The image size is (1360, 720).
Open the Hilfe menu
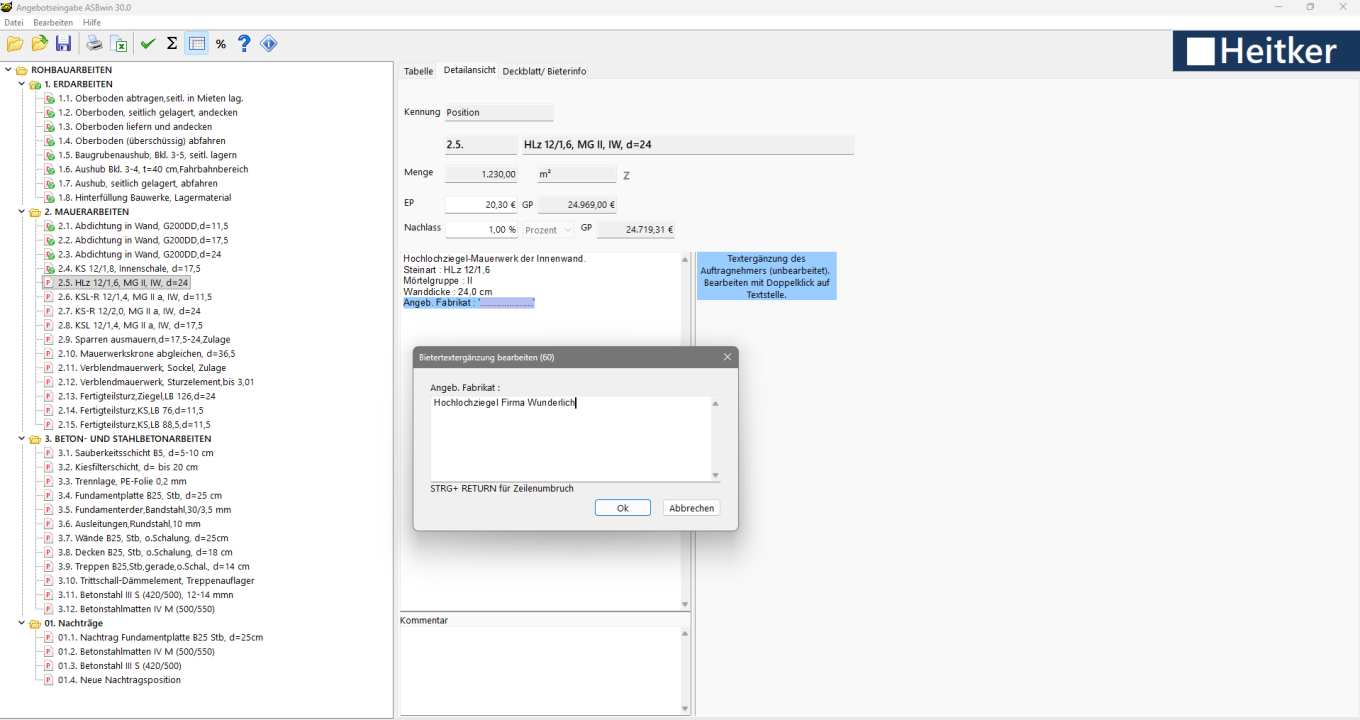pos(92,22)
